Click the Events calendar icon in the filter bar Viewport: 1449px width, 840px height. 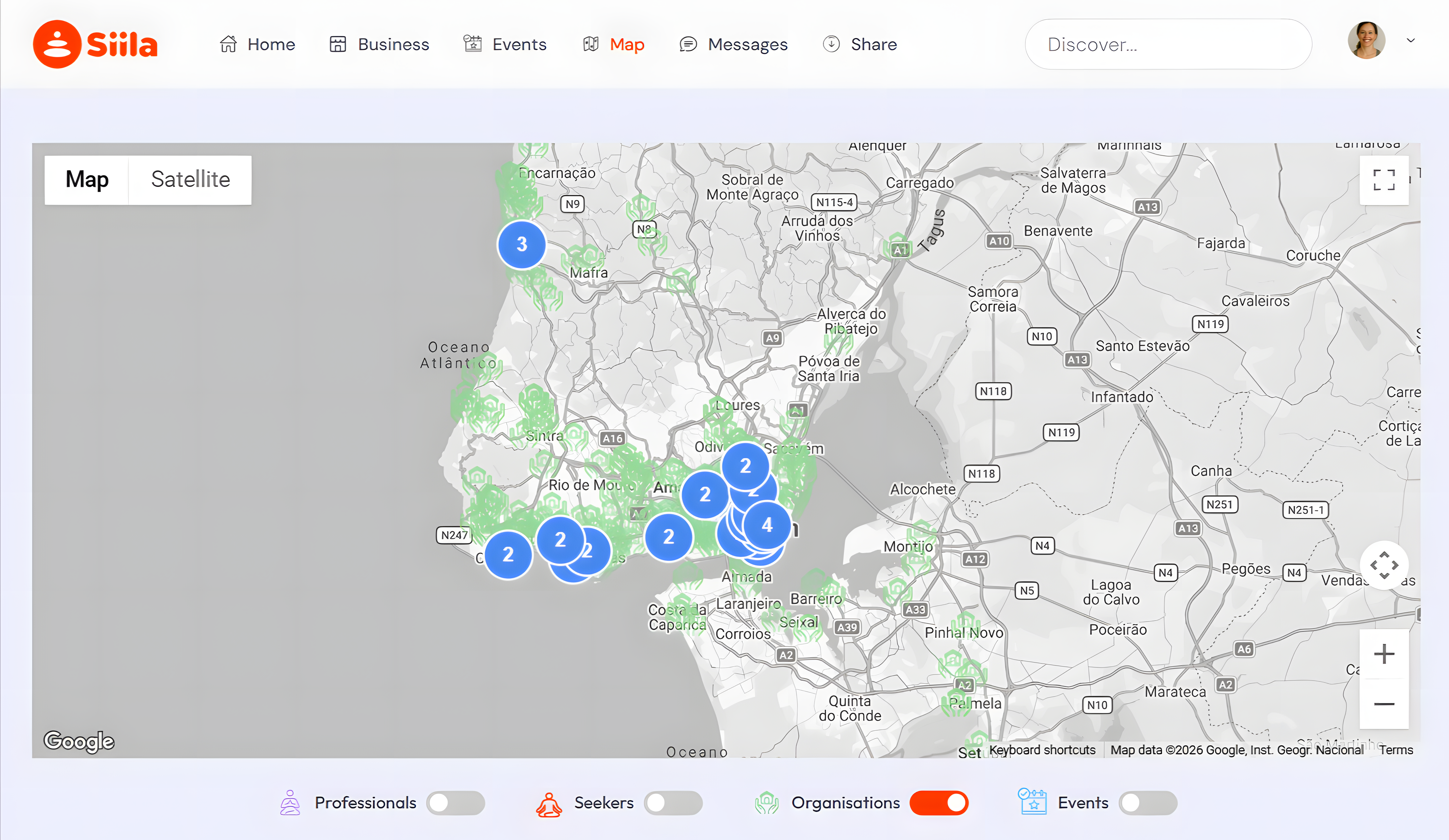click(x=1033, y=802)
